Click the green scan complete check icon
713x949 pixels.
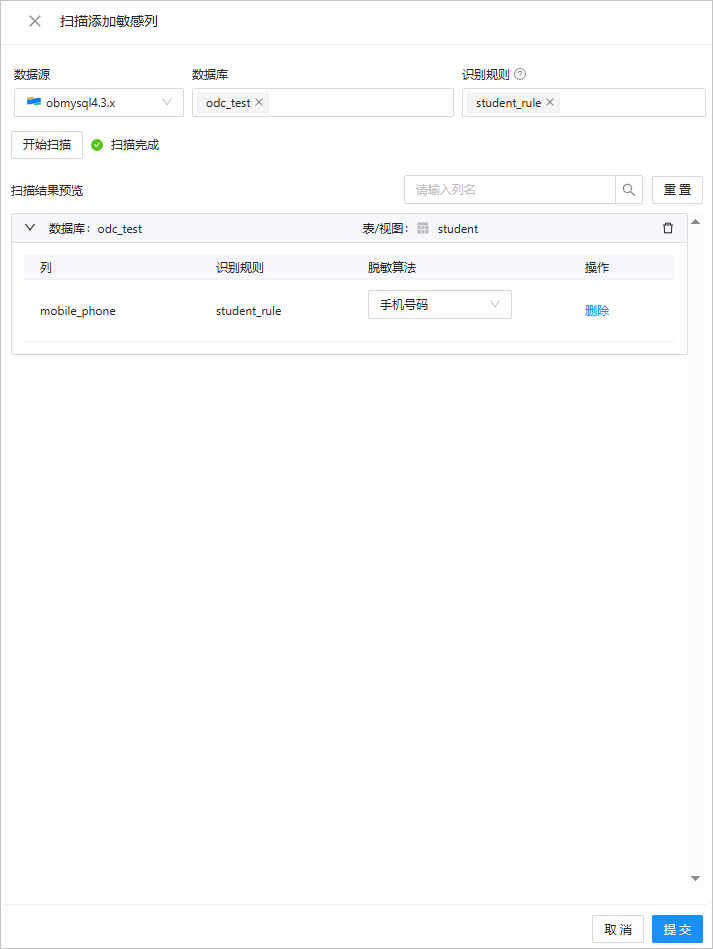97,145
